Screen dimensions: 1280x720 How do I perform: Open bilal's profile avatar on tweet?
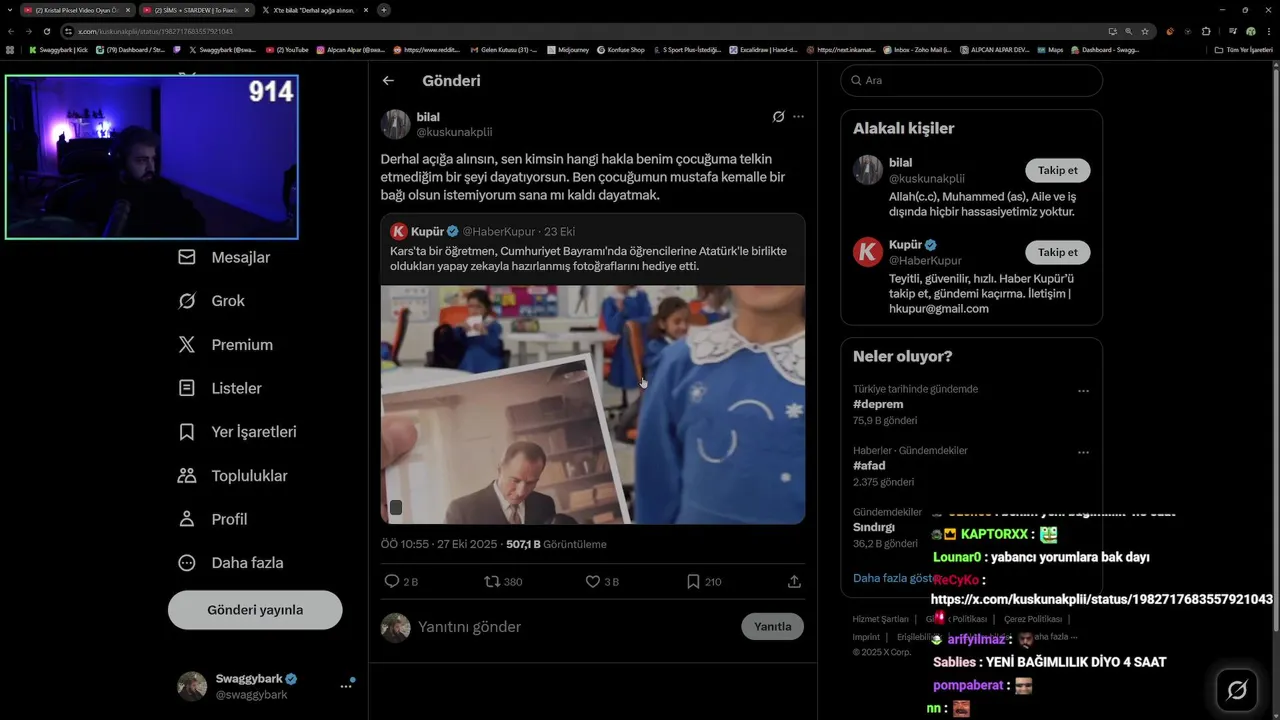pos(395,124)
